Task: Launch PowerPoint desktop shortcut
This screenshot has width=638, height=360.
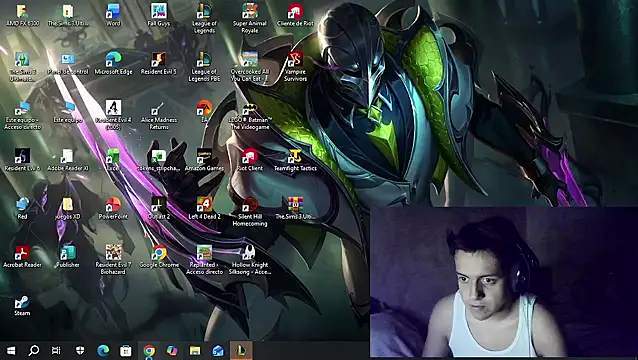Action: pos(113,208)
